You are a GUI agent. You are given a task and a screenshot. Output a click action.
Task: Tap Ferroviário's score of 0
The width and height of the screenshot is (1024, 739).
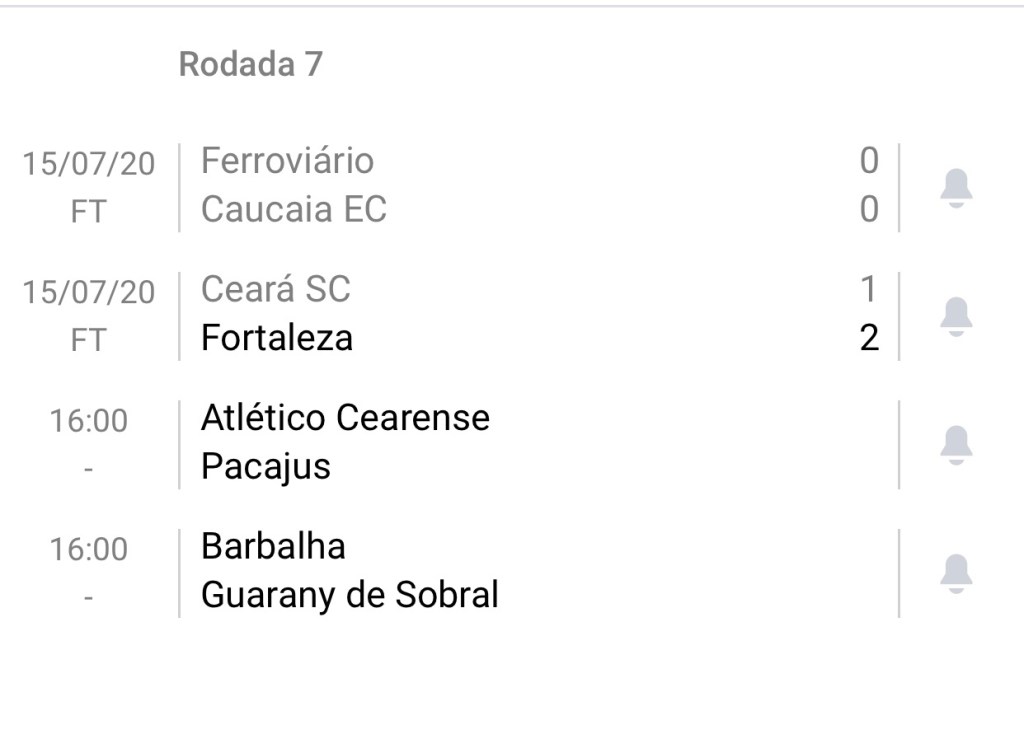869,161
